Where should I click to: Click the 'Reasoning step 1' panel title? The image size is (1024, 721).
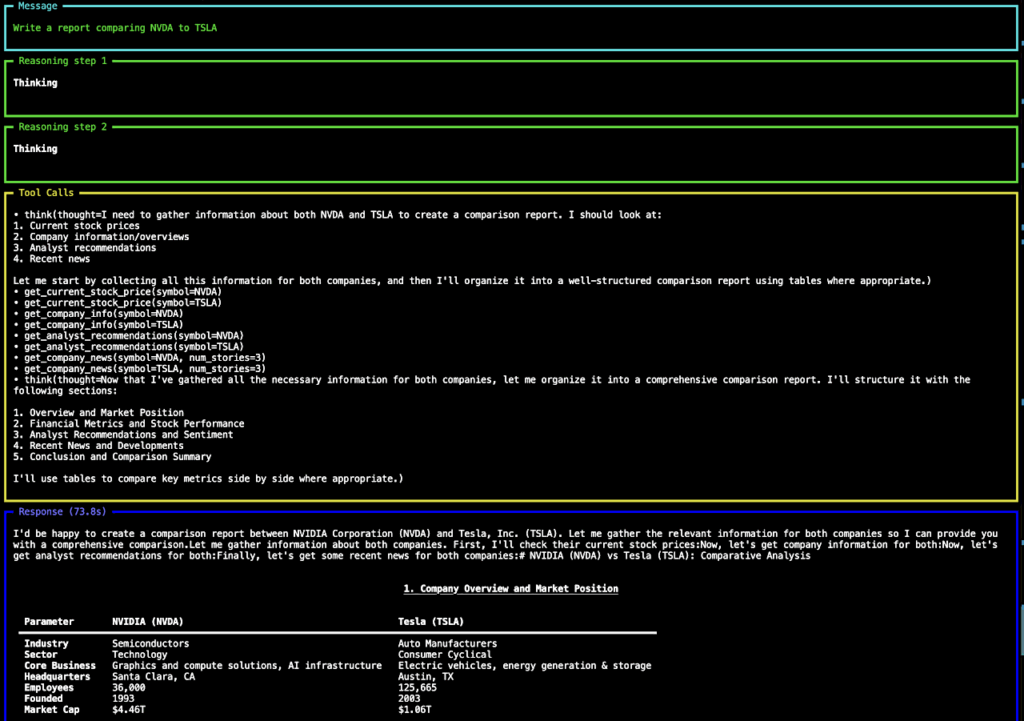62,61
